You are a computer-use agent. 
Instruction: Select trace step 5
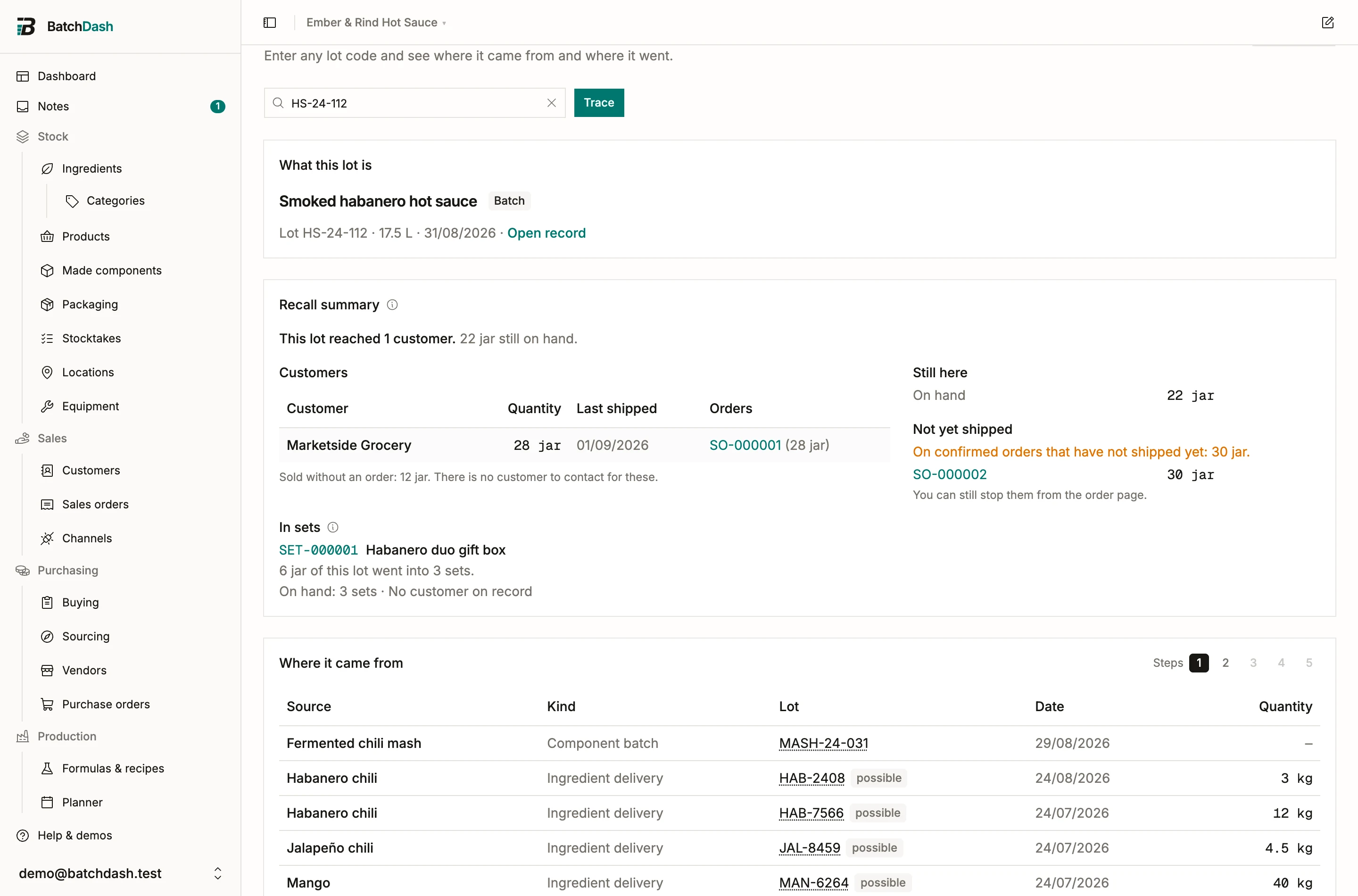click(x=1309, y=663)
